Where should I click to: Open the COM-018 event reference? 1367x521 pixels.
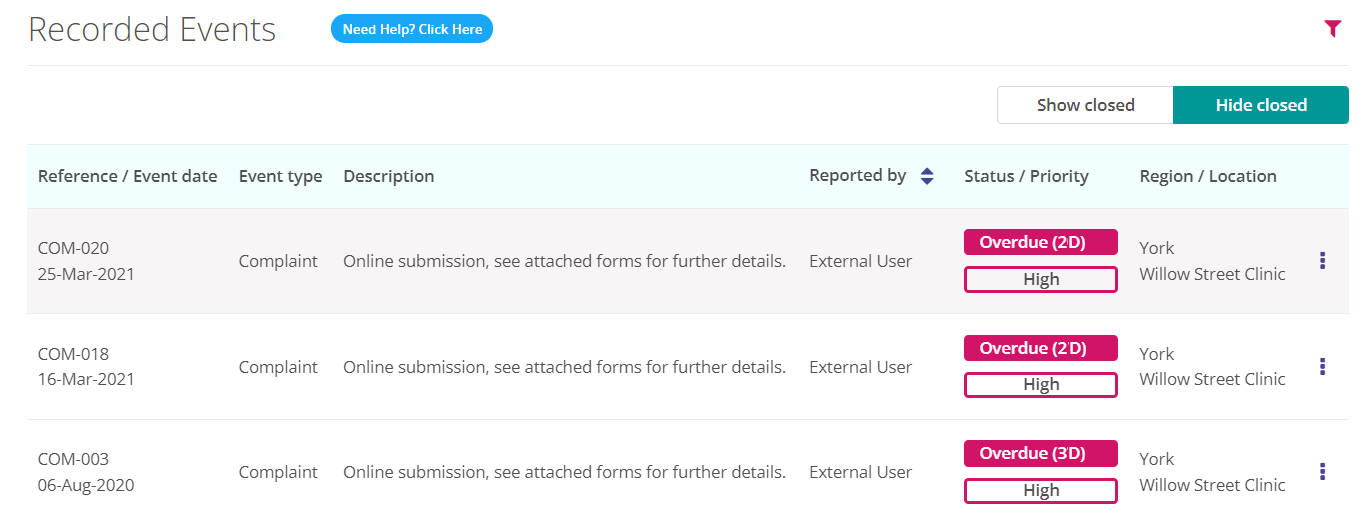[x=73, y=354]
